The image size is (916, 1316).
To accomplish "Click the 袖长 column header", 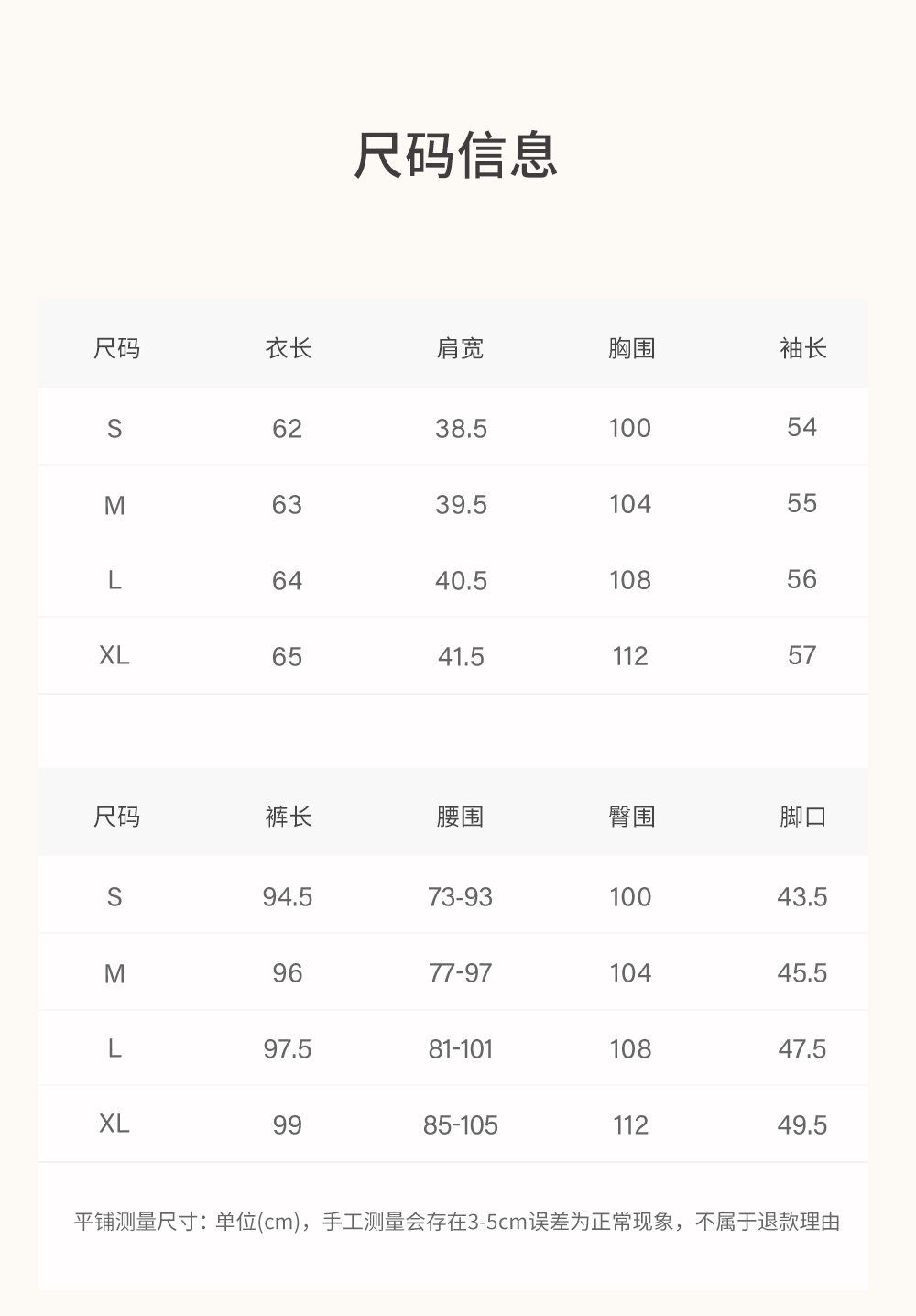I will [x=802, y=348].
